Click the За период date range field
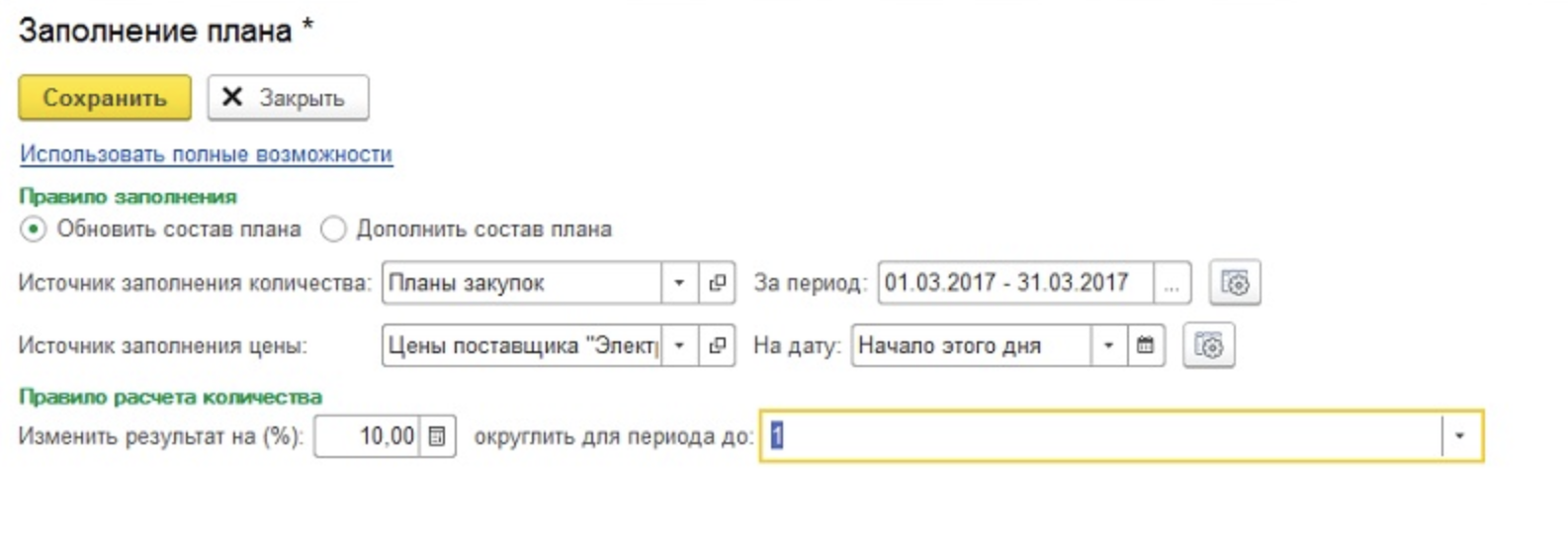The height and width of the screenshot is (560, 1568). coord(1014,283)
